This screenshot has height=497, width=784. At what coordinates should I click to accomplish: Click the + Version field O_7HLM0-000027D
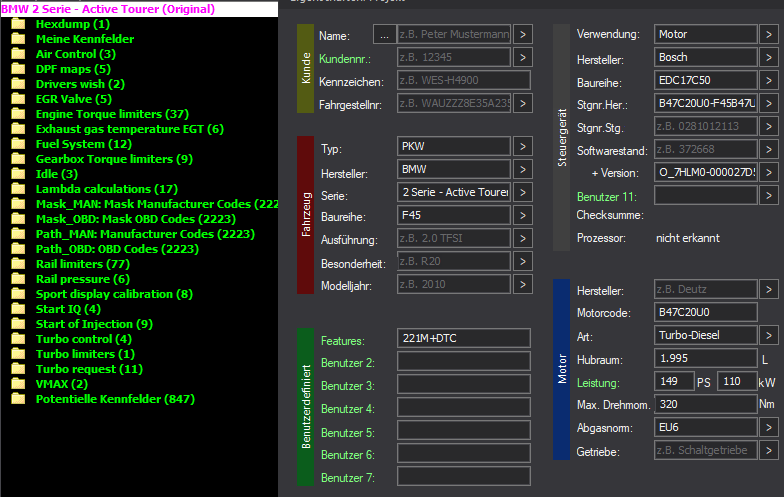point(706,172)
